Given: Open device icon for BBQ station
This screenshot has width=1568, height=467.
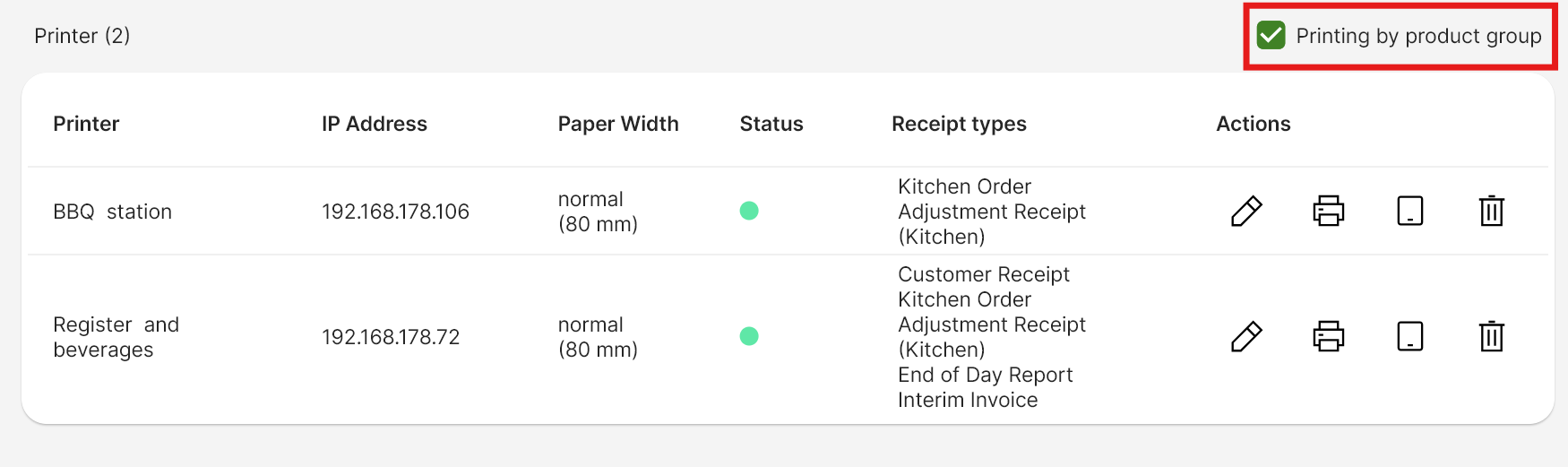Looking at the screenshot, I should coord(1410,212).
